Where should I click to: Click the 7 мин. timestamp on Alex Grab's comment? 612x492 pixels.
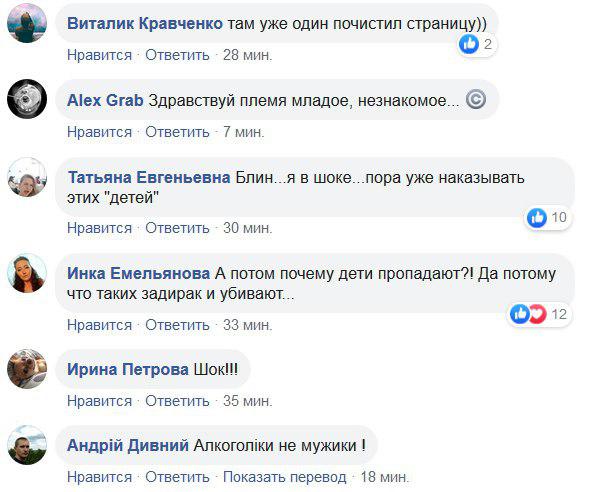tap(243, 132)
